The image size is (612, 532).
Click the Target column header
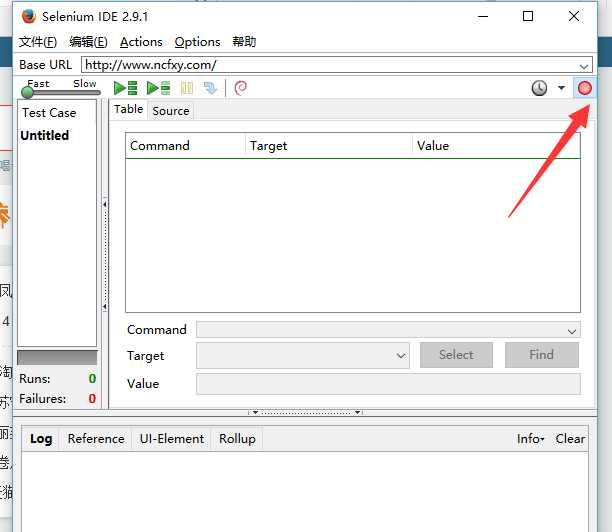pos(329,146)
